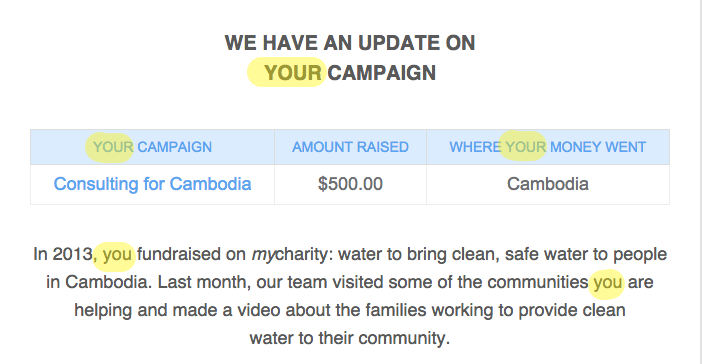Click the highlighted YOUR in main heading
The image size is (702, 364).
293,73
